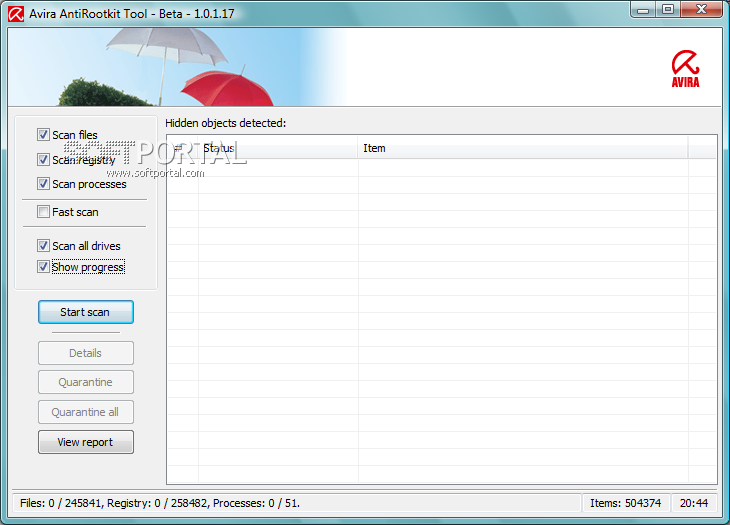Click the Details button
Screen dimensions: 730x525
pyautogui.click(x=86, y=353)
